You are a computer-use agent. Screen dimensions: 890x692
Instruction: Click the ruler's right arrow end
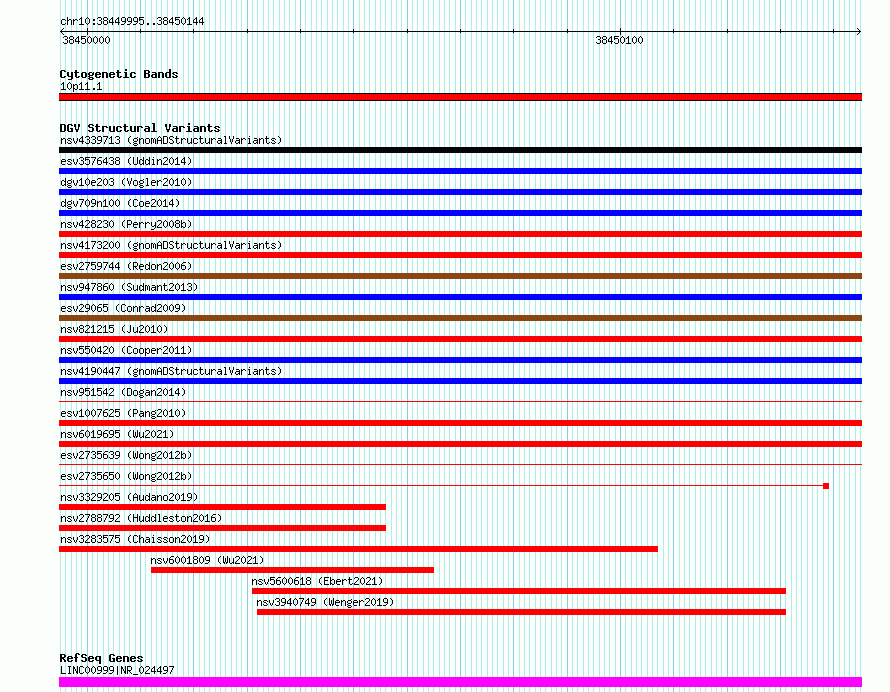[x=859, y=31]
